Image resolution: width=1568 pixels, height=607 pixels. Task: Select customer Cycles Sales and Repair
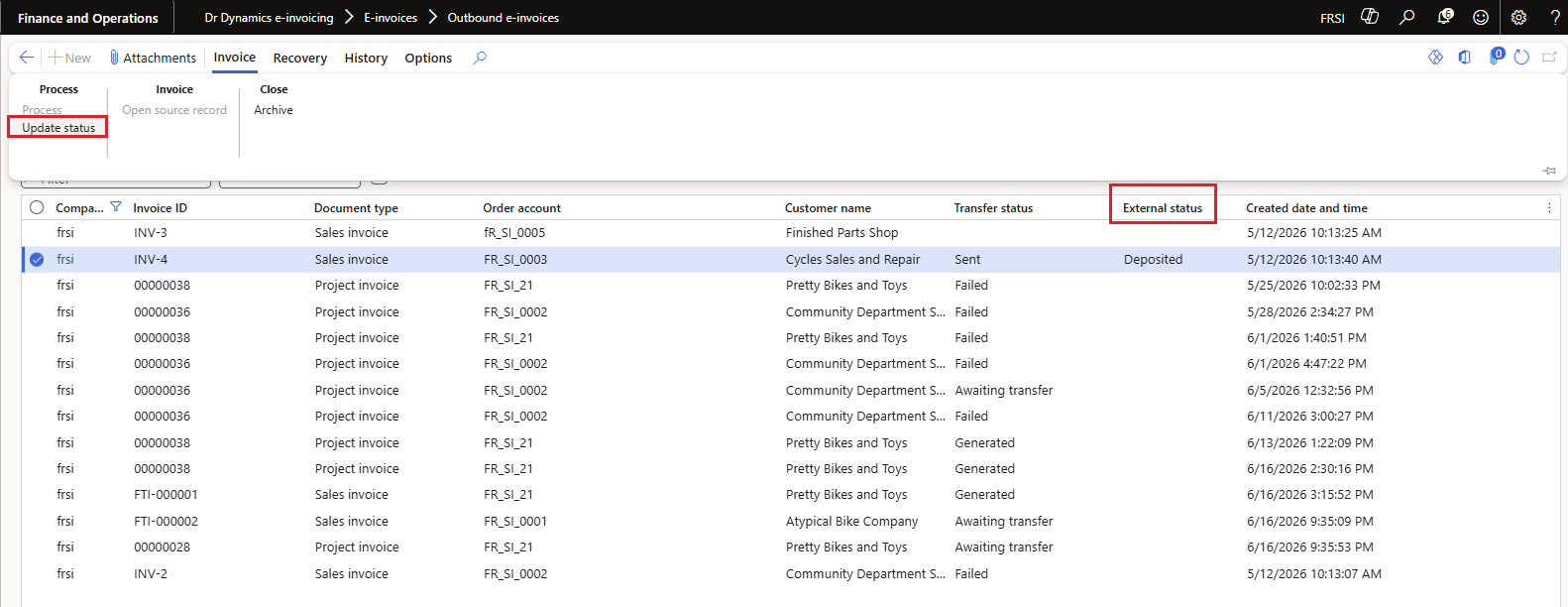tap(852, 259)
